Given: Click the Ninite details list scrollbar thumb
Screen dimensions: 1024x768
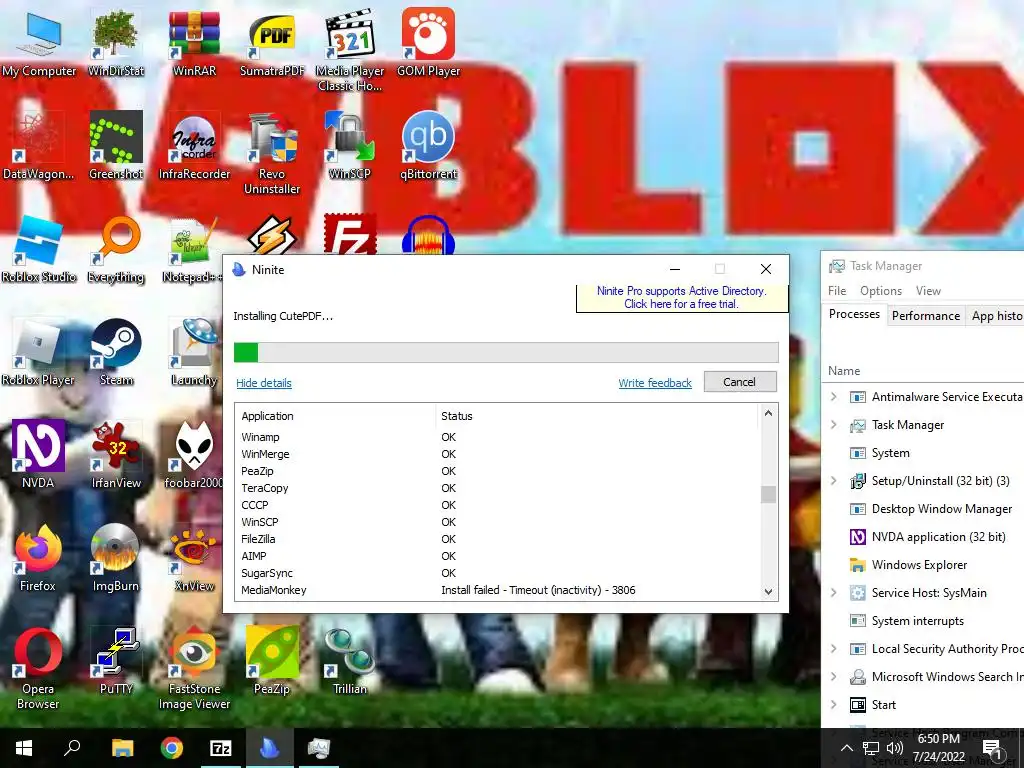Looking at the screenshot, I should (x=769, y=494).
